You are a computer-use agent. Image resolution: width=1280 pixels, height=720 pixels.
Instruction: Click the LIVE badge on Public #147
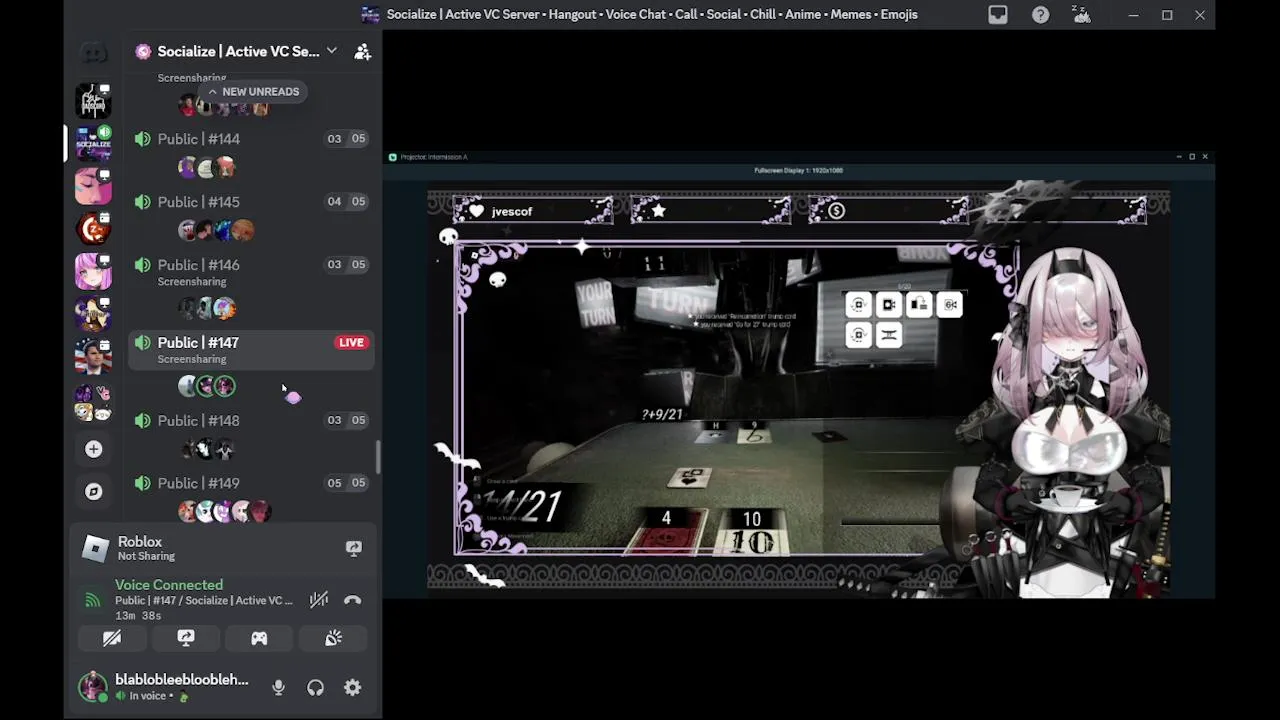click(x=351, y=342)
